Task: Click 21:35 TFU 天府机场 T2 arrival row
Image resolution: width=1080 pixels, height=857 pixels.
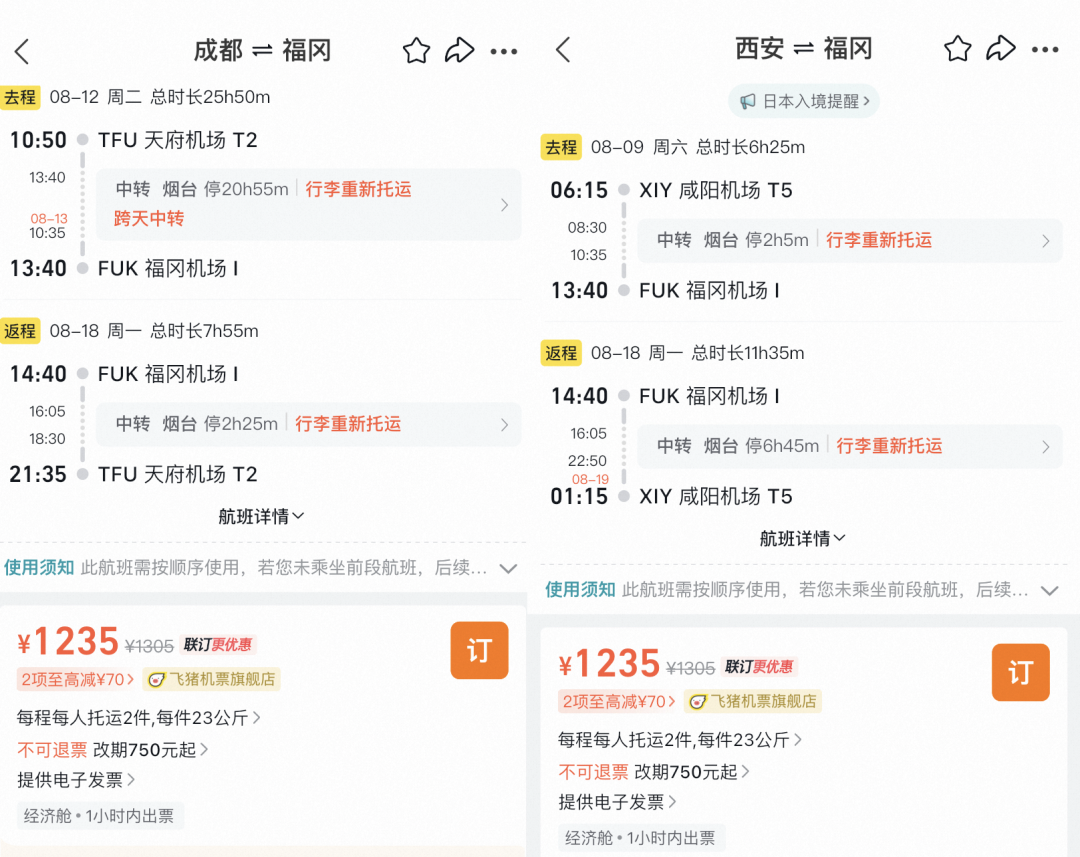Action: [134, 475]
